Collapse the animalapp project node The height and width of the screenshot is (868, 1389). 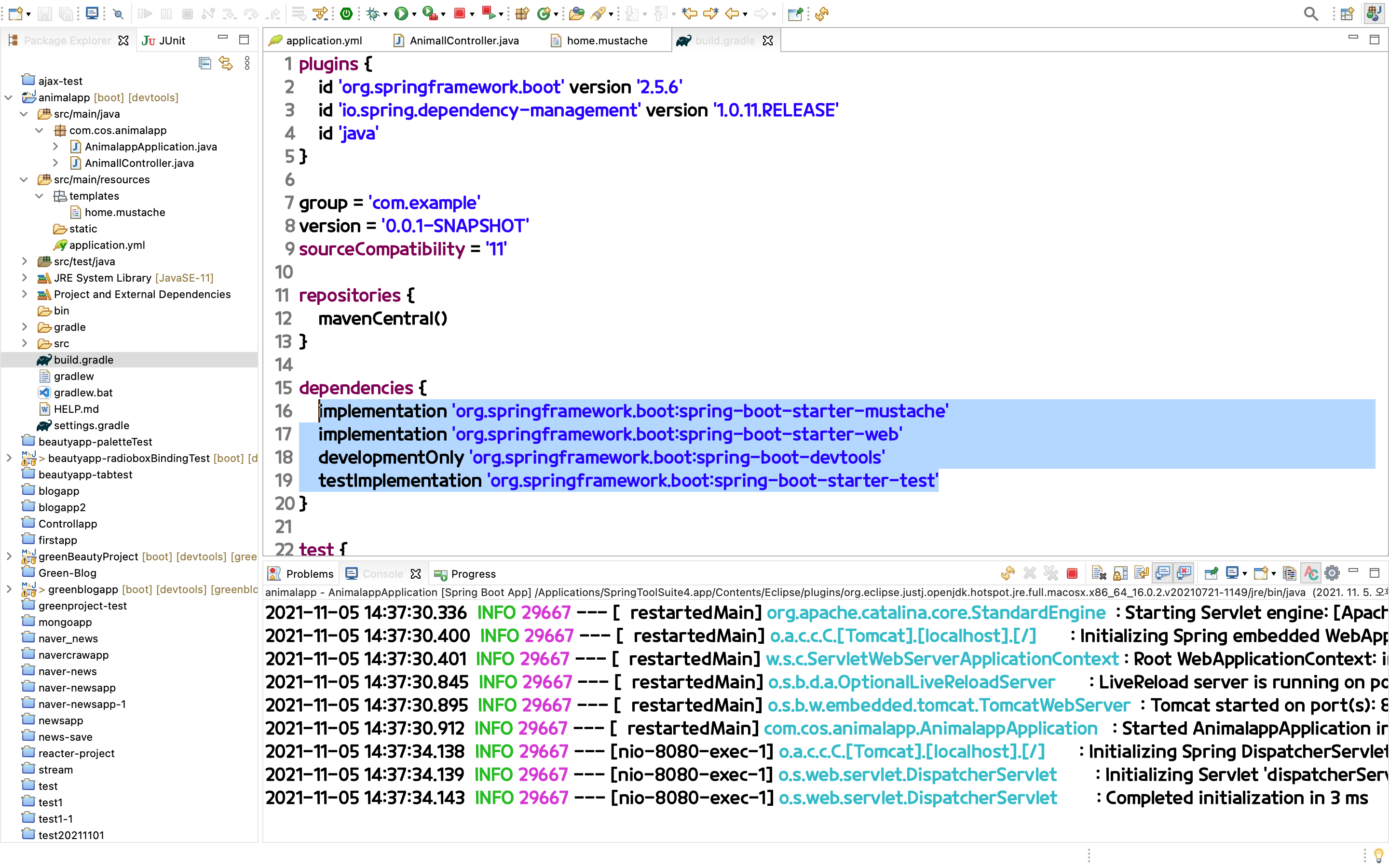[9, 97]
